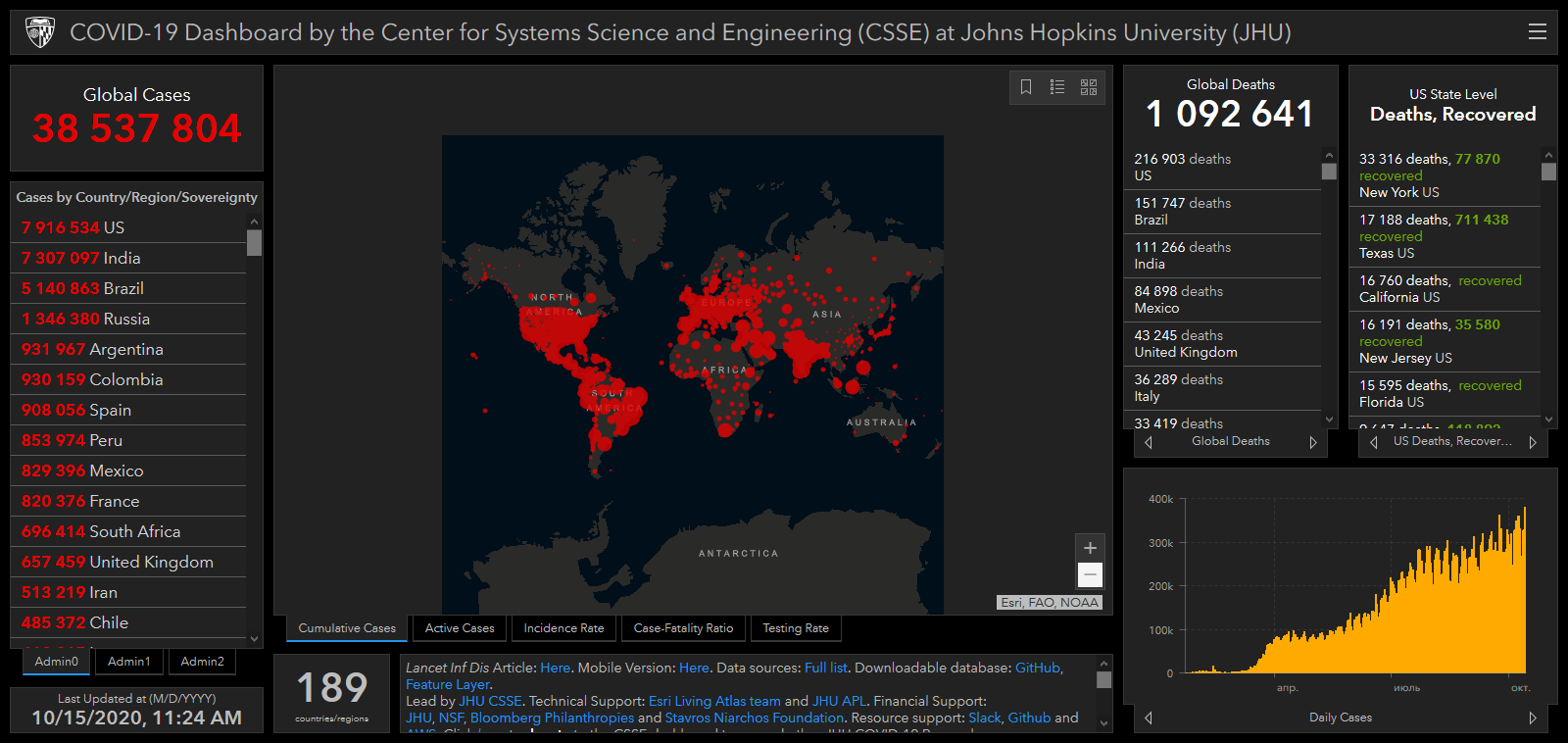This screenshot has height=743, width=1568.
Task: Open the GitHub database link
Action: [x=1038, y=668]
